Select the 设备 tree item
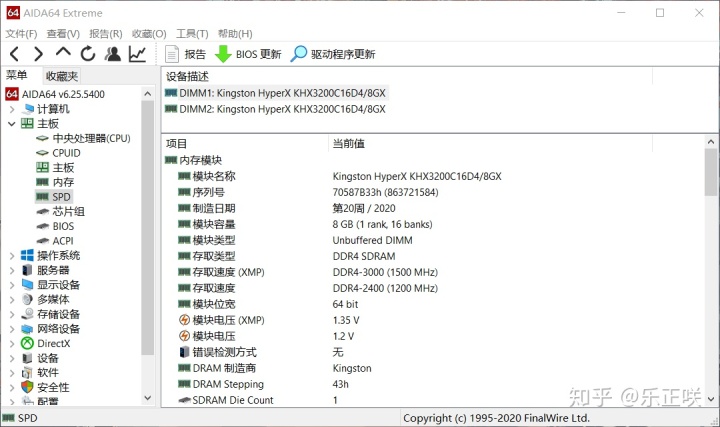Image resolution: width=720 pixels, height=427 pixels. 48,358
